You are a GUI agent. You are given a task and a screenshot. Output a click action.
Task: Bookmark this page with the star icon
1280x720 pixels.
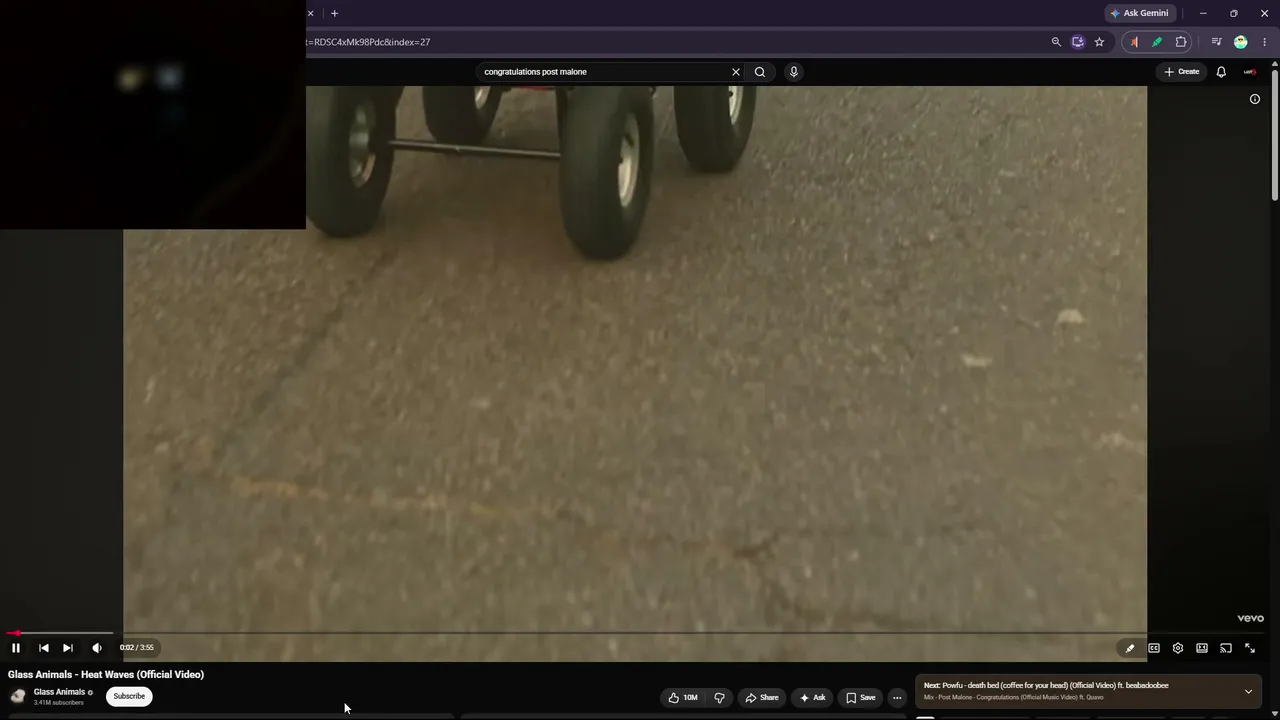click(1099, 42)
